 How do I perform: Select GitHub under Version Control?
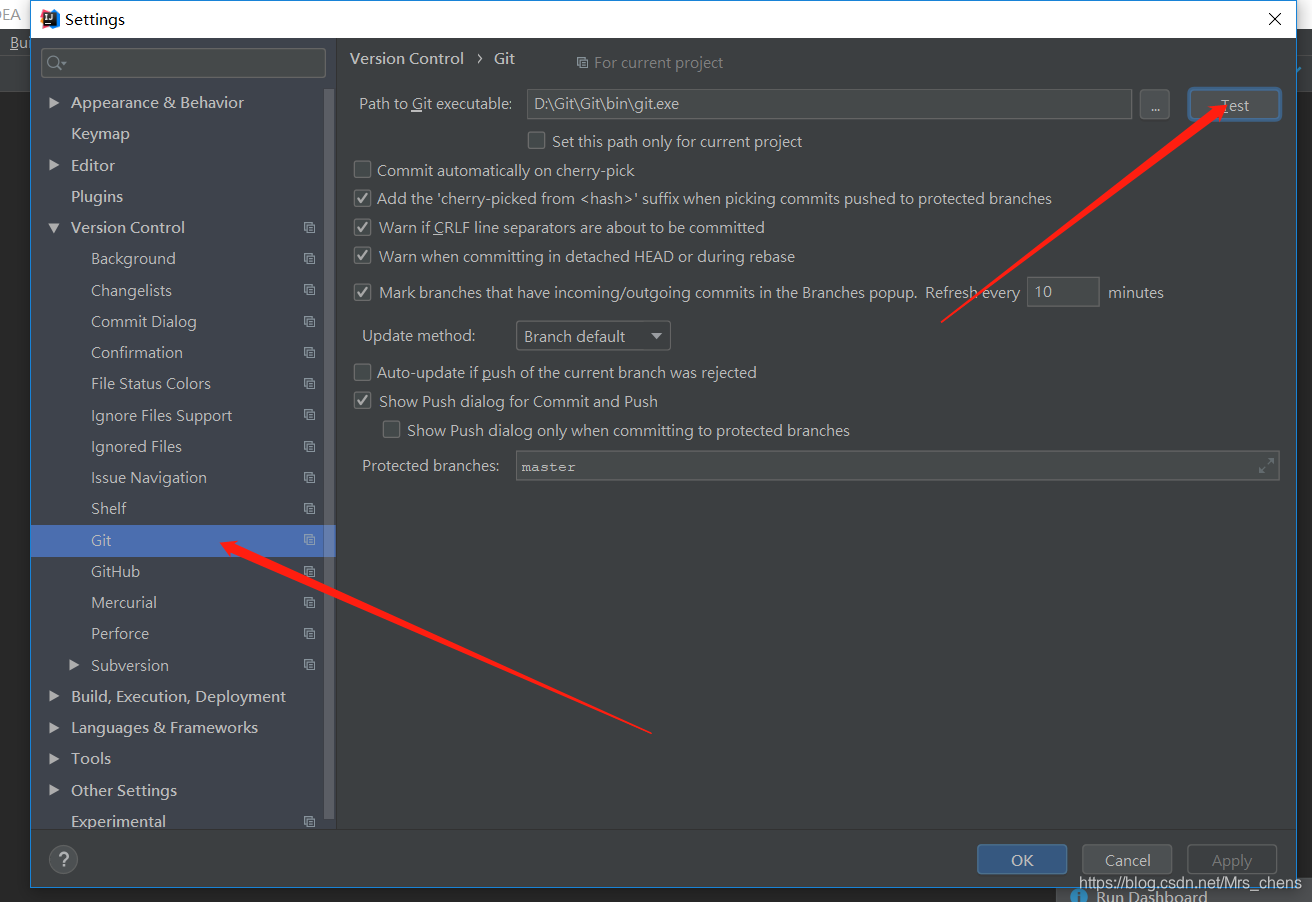pos(115,571)
